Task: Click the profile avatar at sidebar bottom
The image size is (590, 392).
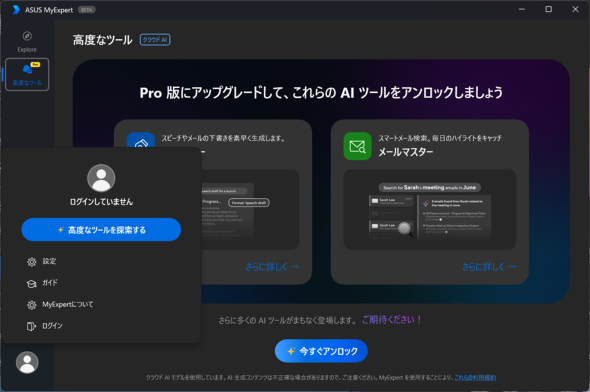Action: pos(27,362)
